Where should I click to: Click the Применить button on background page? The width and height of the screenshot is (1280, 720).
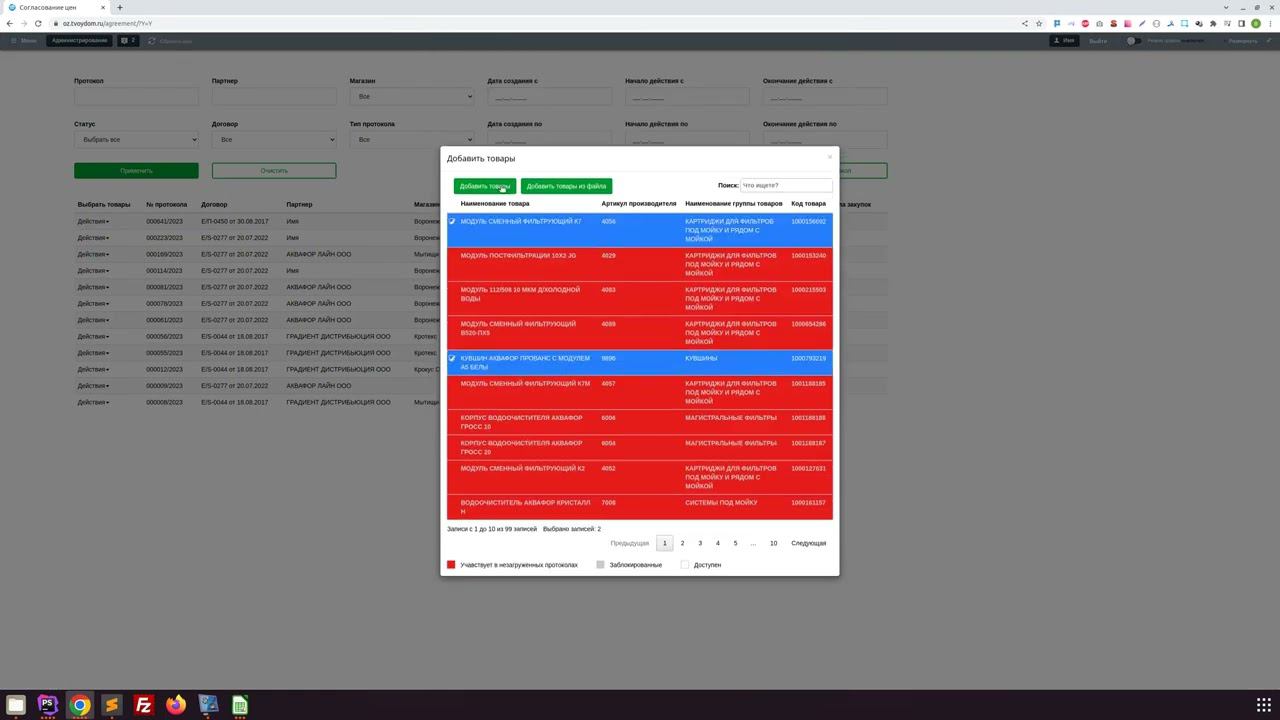click(136, 171)
